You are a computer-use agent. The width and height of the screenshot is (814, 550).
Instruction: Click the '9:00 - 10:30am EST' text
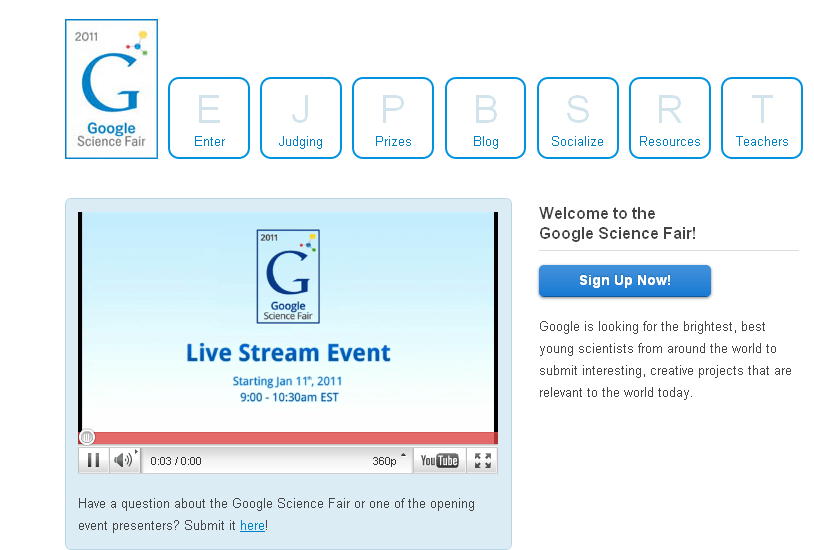[289, 397]
